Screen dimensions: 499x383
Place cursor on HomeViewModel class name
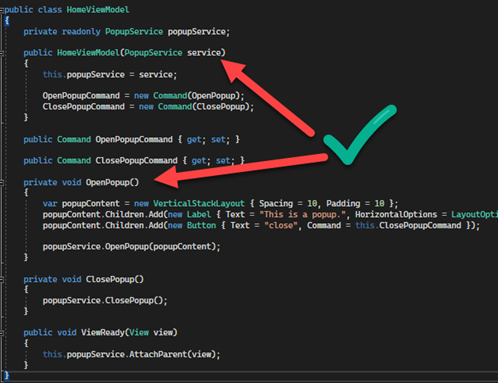pyautogui.click(x=98, y=10)
